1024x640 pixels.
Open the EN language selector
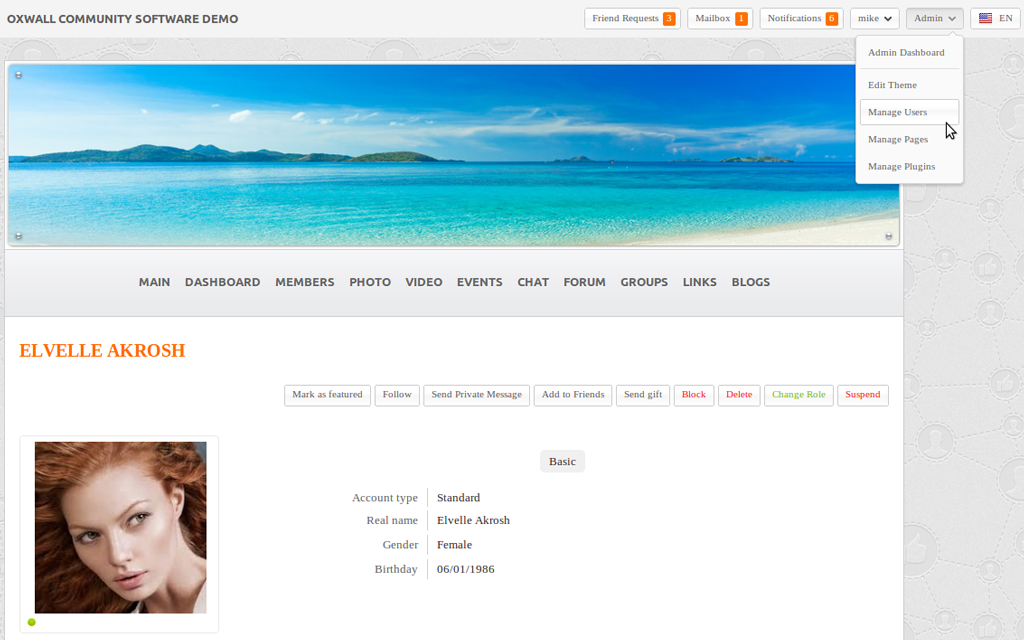(x=995, y=19)
